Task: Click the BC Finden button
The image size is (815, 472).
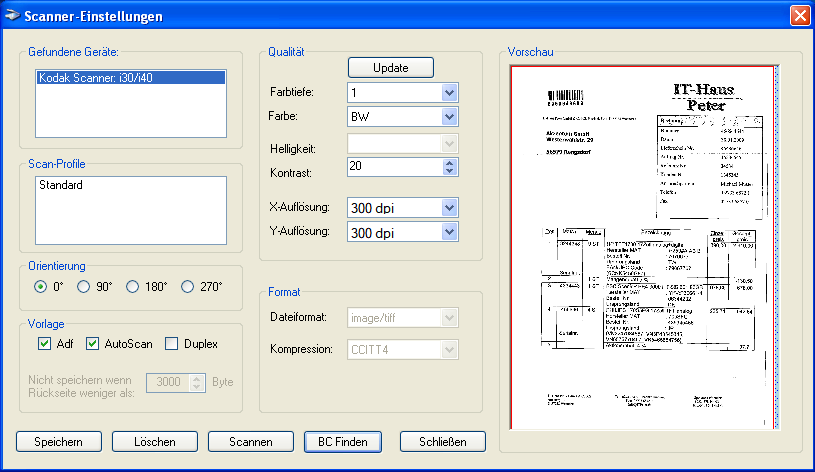Action: [343, 442]
